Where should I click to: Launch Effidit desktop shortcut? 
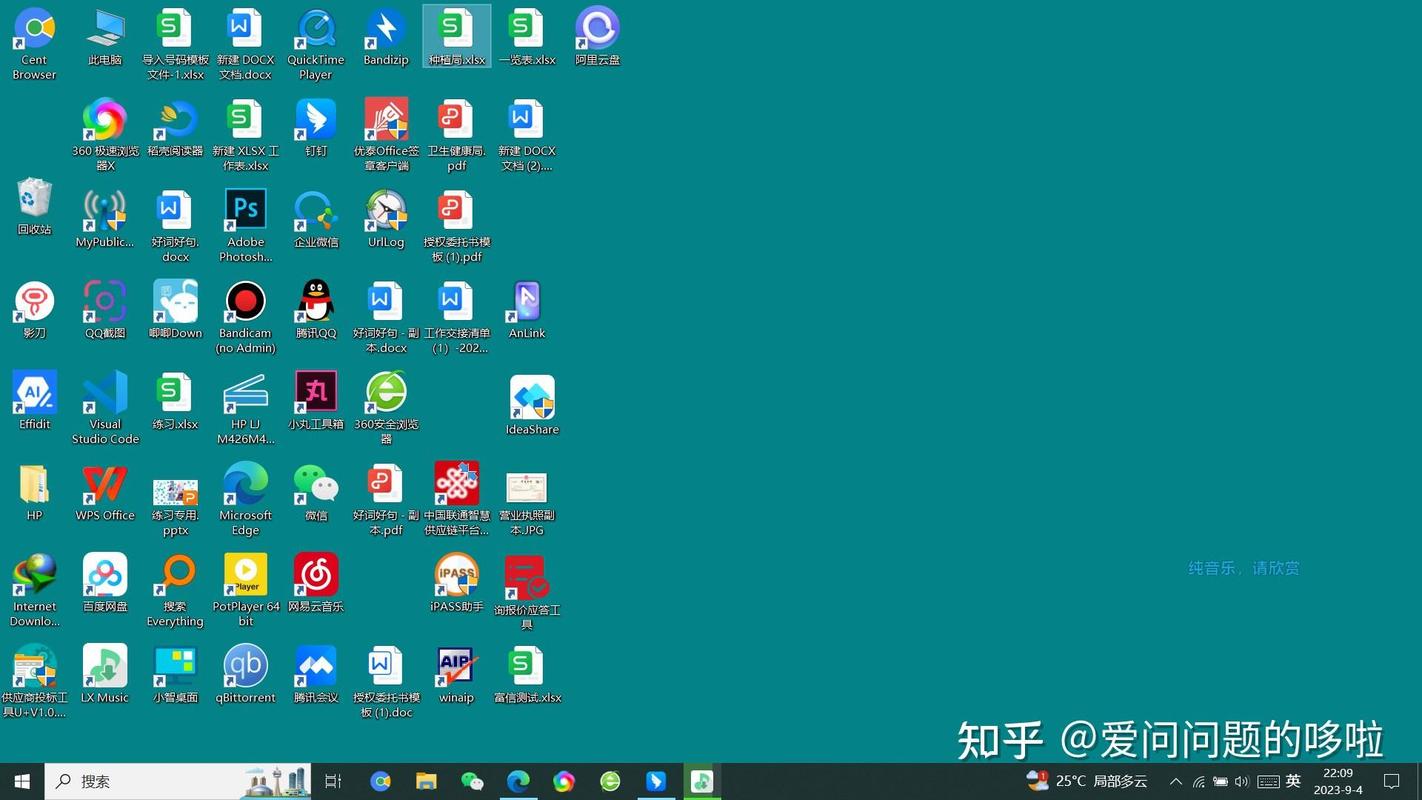[34, 393]
